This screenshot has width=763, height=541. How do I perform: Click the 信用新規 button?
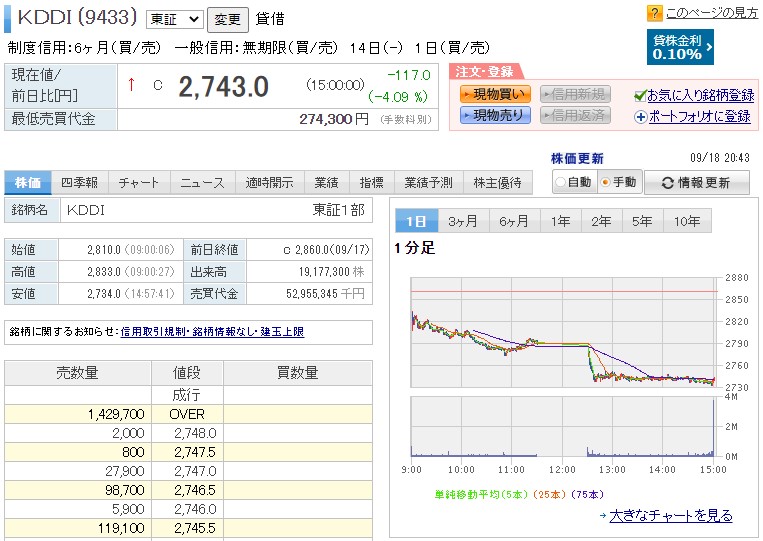(x=575, y=94)
